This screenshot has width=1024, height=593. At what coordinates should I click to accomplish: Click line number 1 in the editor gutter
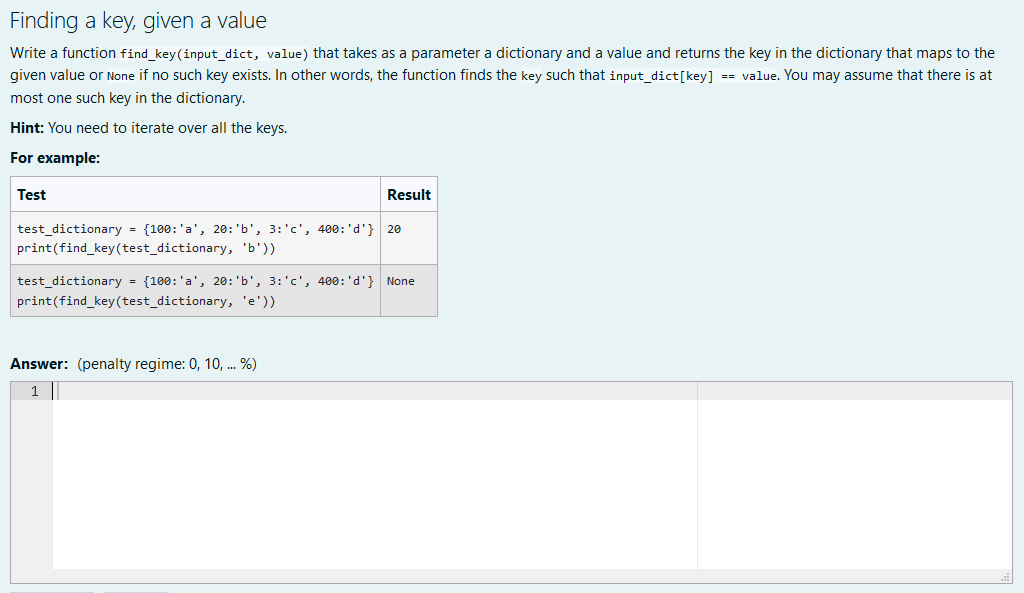33,391
